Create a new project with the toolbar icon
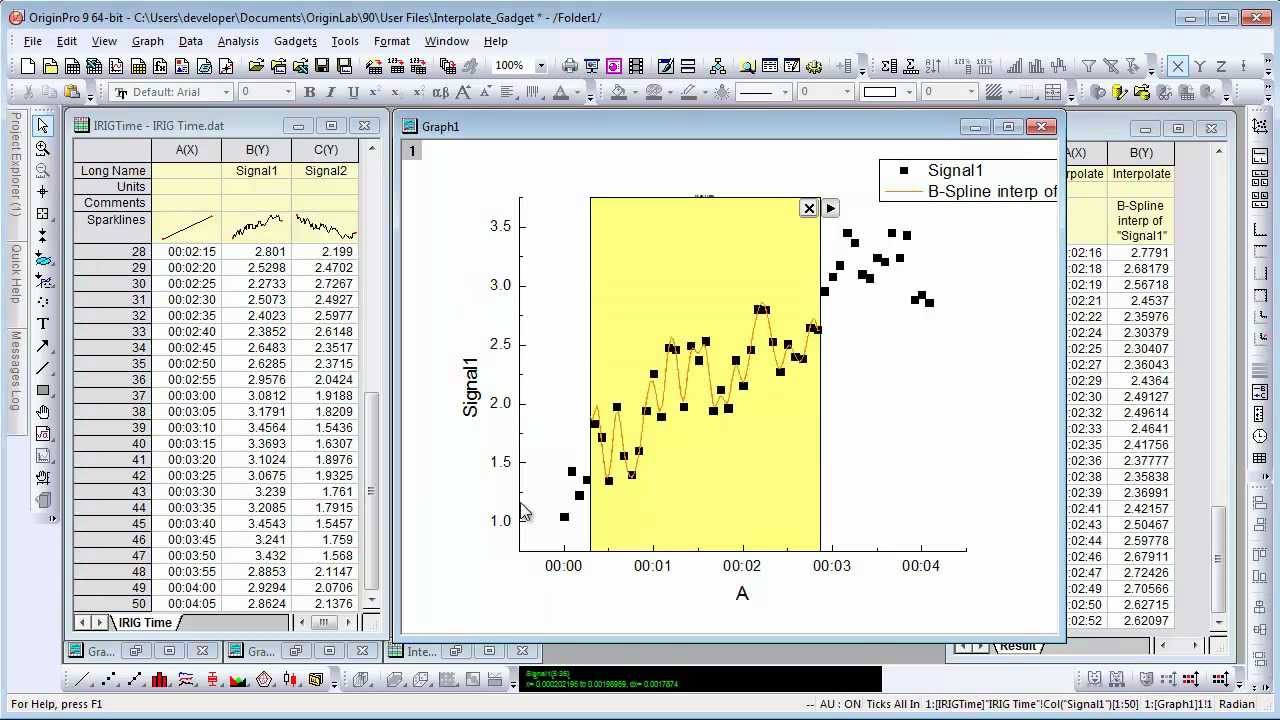 [28, 66]
